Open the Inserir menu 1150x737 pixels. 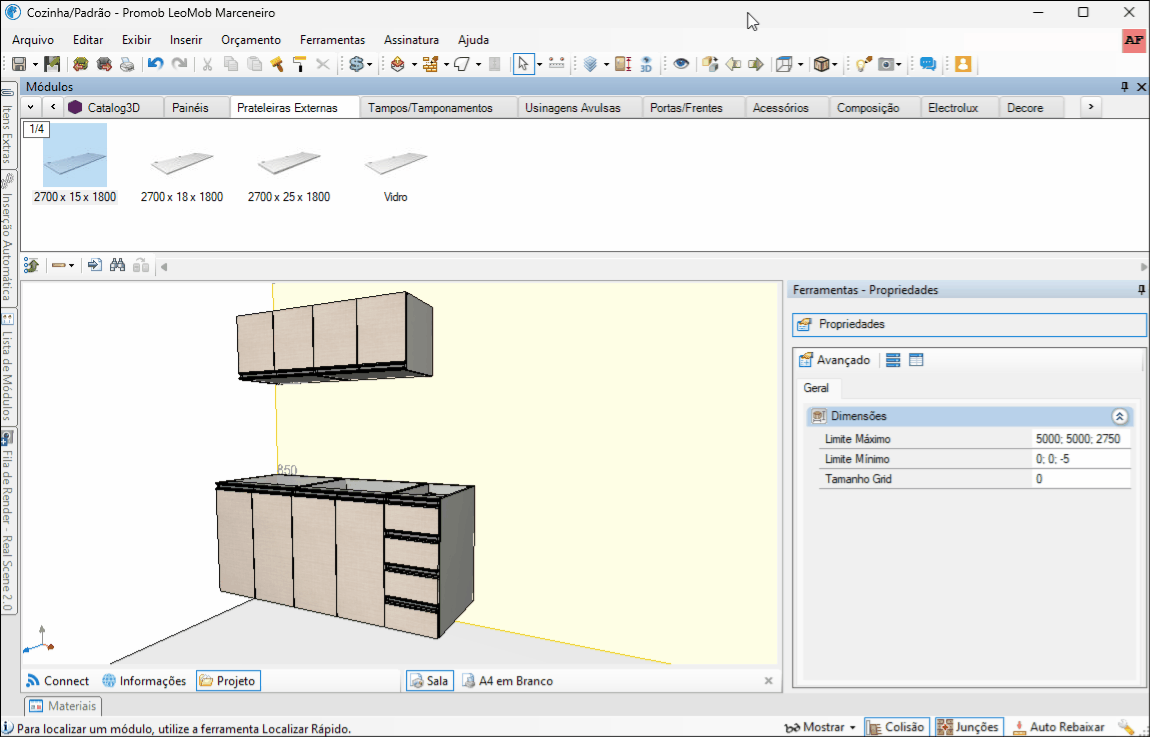[x=186, y=40]
